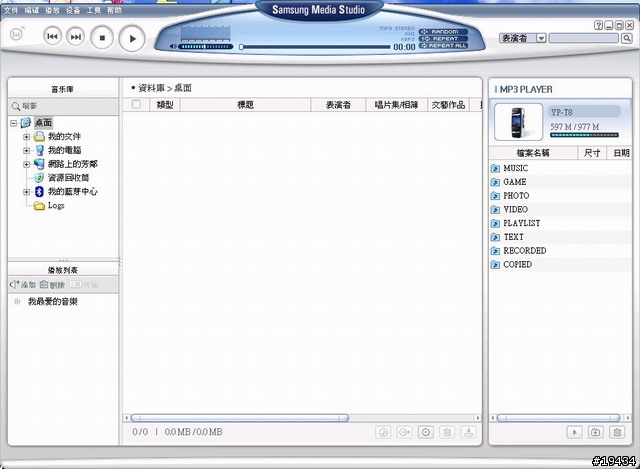Click the horizontal scrollbar in library list
The image size is (640, 469).
[x=240, y=418]
